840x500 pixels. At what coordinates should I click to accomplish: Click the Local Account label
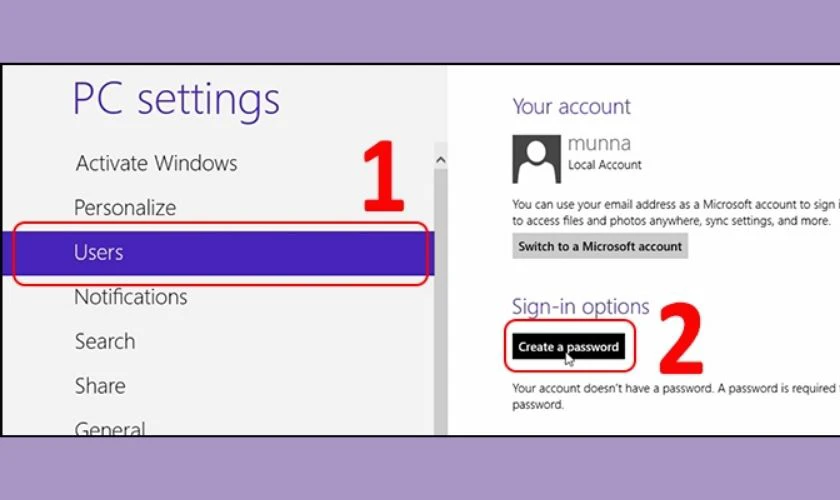point(605,165)
